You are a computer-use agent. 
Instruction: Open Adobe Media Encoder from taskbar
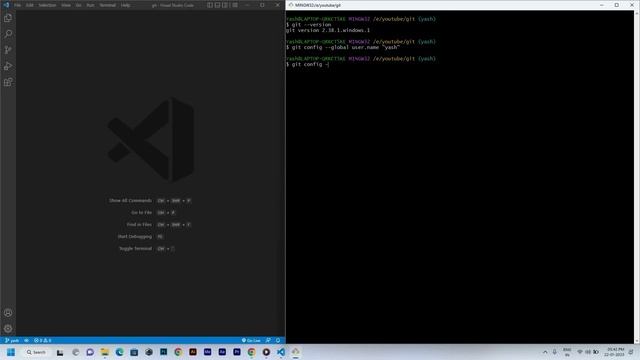click(x=207, y=352)
